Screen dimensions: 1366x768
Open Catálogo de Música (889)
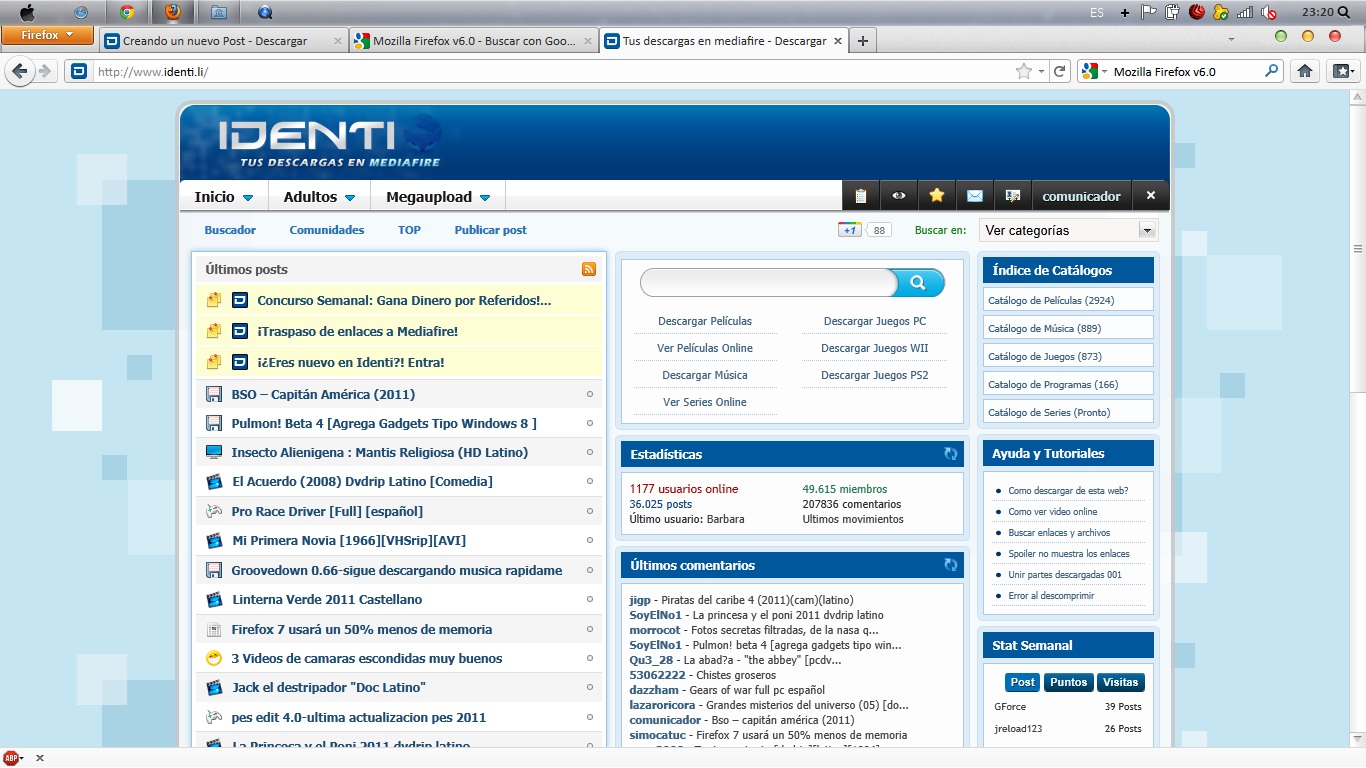pos(1068,328)
